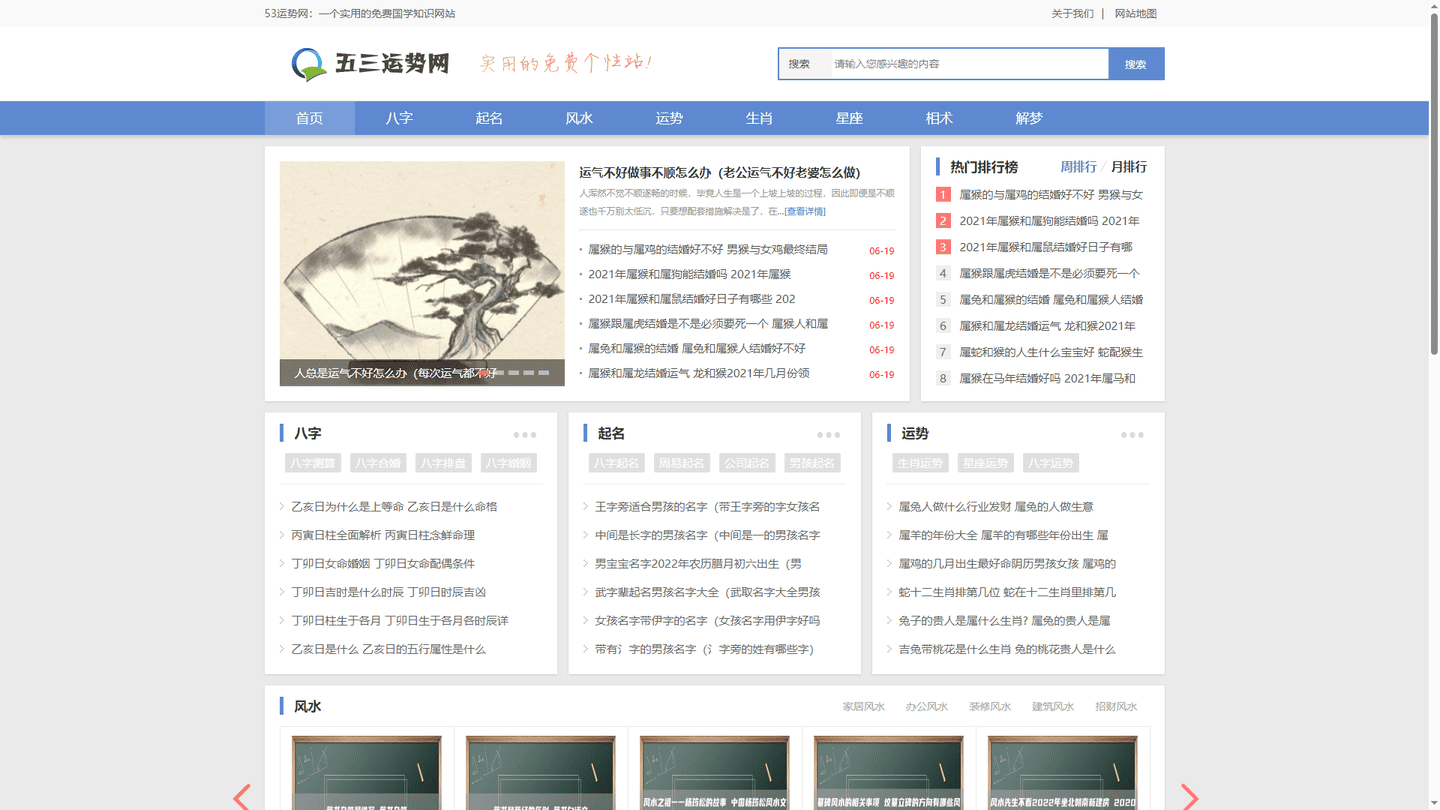This screenshot has width=1440, height=810.
Task: Open 起名 in navigation bar
Action: pyautogui.click(x=489, y=118)
